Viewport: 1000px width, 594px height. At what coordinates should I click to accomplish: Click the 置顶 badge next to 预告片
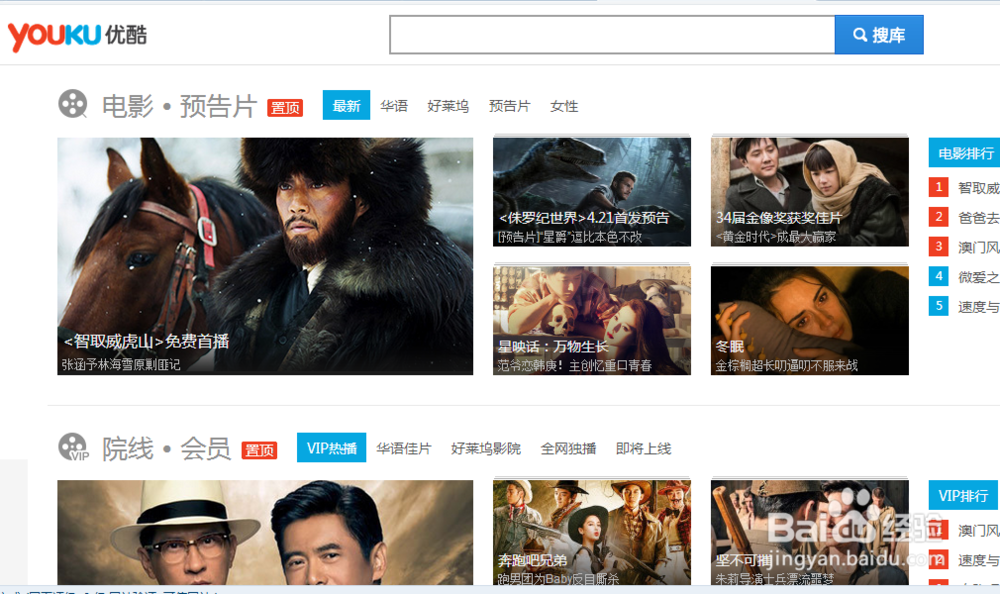tap(284, 108)
